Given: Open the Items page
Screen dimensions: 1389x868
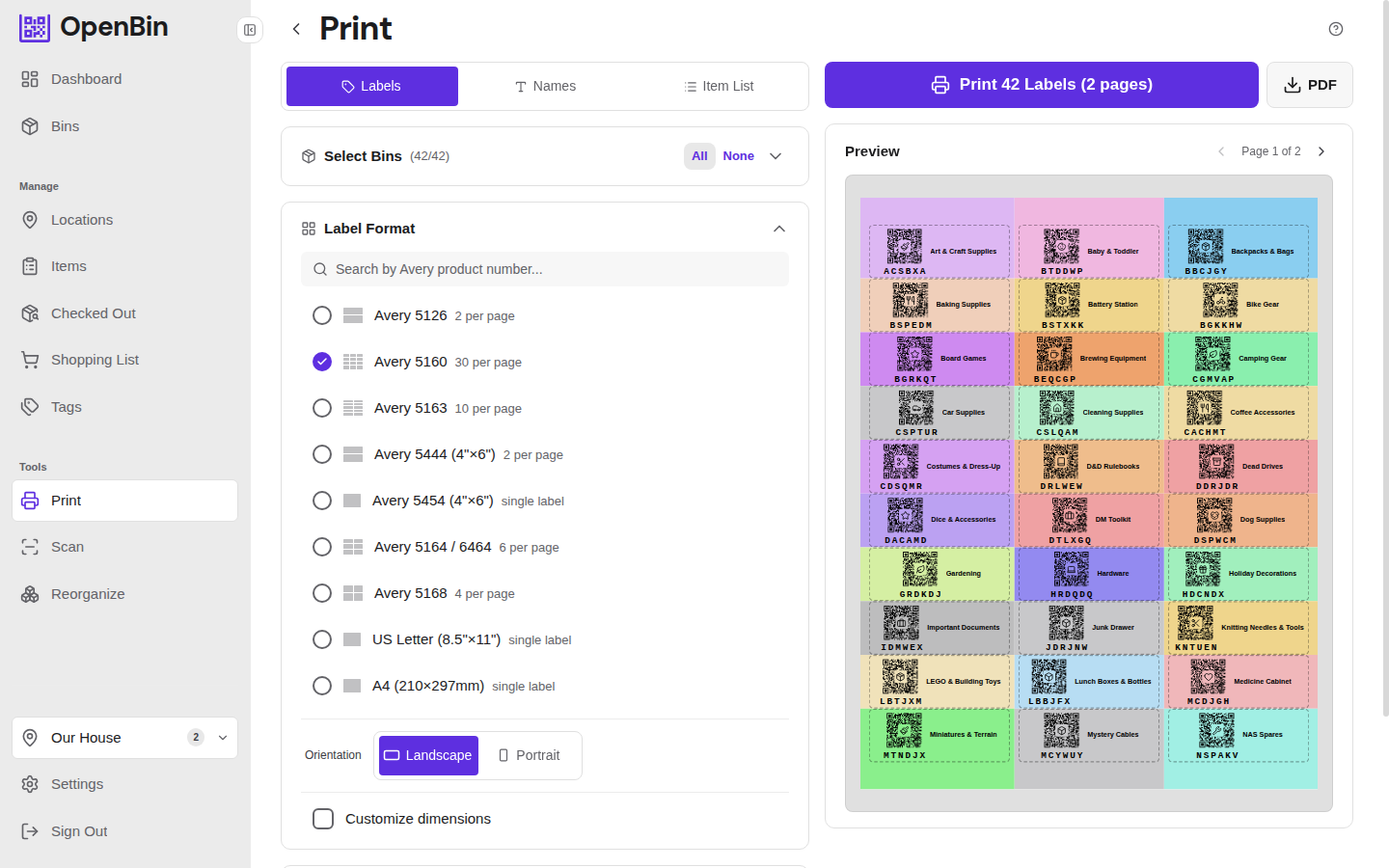Looking at the screenshot, I should pyautogui.click(x=125, y=266).
